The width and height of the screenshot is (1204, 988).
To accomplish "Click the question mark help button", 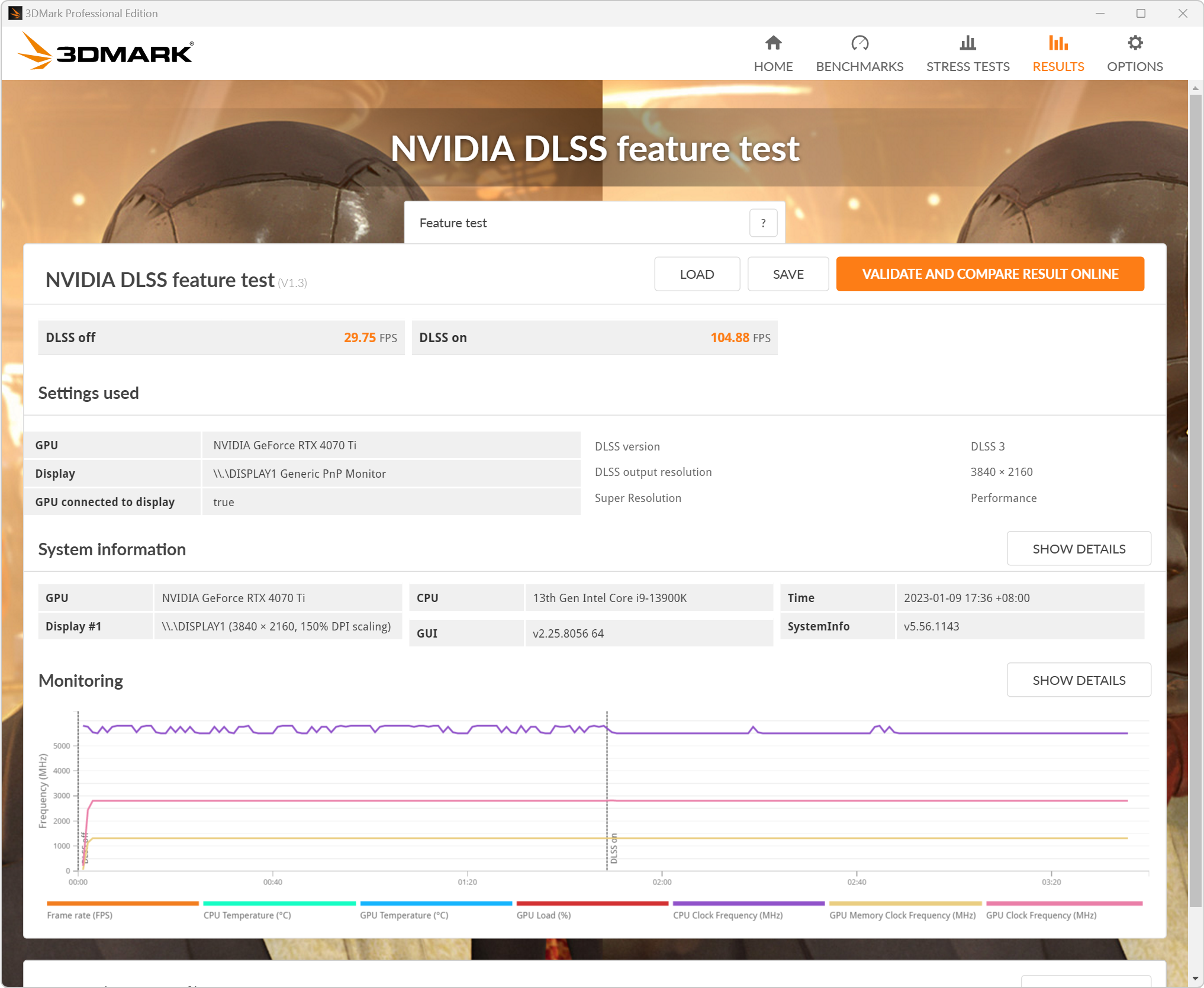I will 763,223.
